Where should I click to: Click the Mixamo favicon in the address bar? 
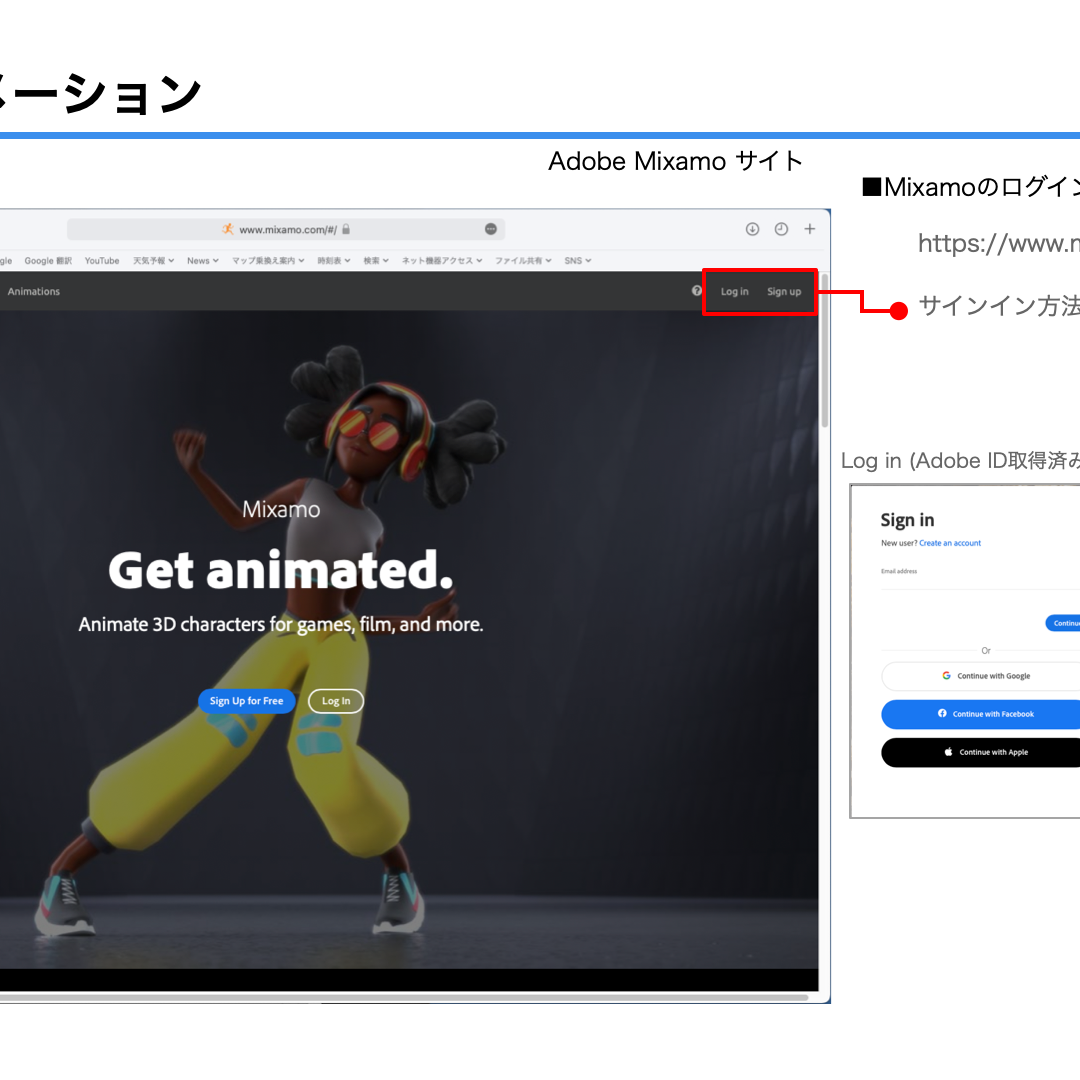coord(228,229)
